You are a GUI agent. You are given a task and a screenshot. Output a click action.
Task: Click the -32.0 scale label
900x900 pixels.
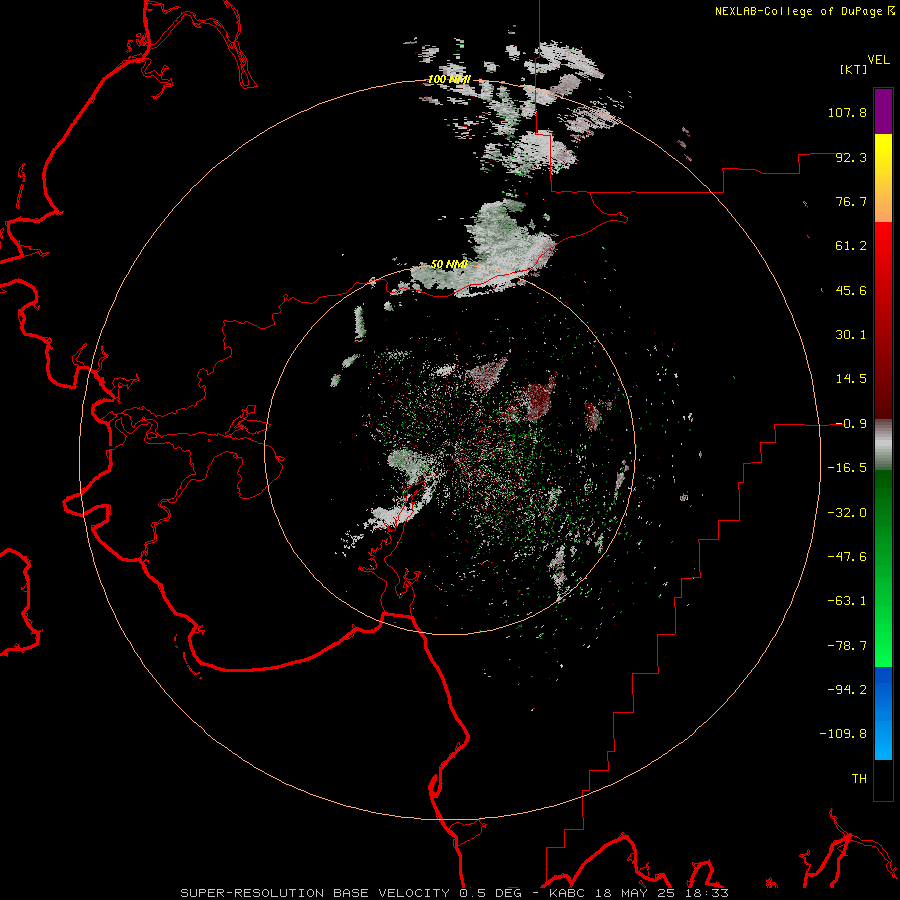click(847, 513)
